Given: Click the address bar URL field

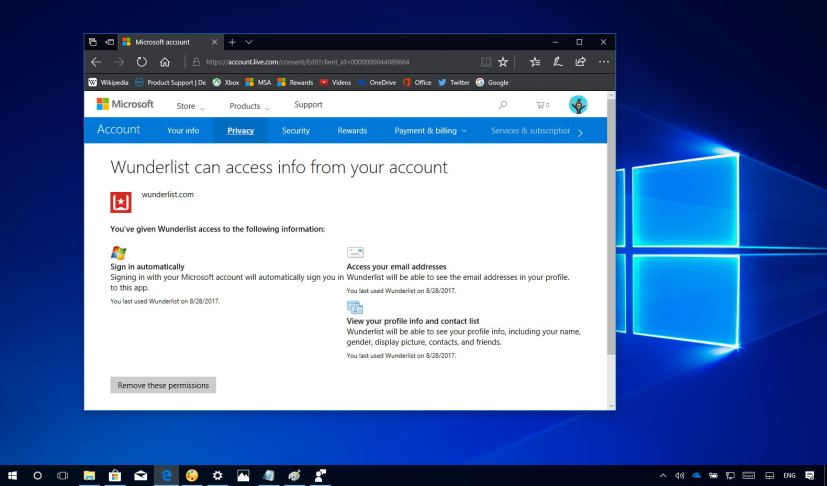Looking at the screenshot, I should coord(332,62).
